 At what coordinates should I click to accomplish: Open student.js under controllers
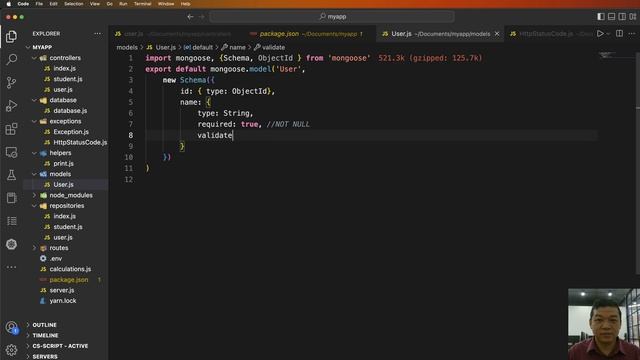pyautogui.click(x=65, y=79)
